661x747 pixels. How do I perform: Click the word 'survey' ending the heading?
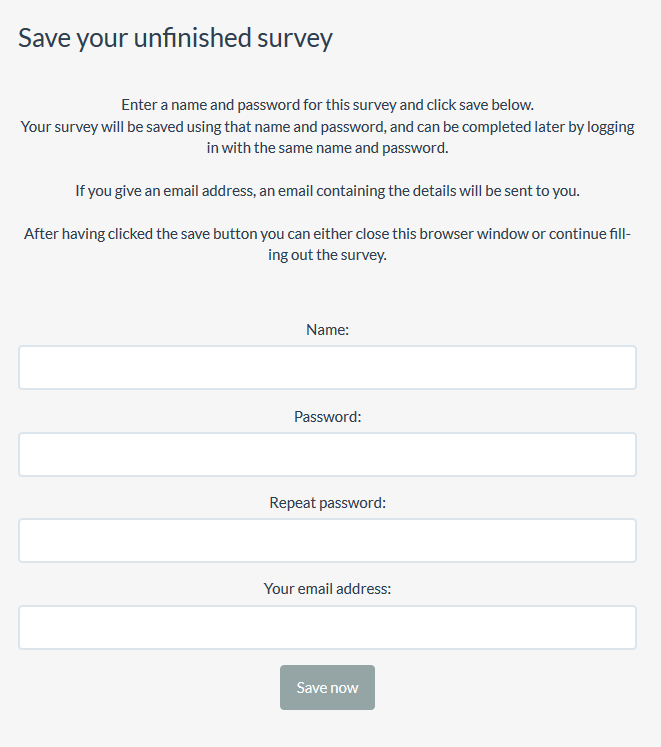[x=295, y=39]
